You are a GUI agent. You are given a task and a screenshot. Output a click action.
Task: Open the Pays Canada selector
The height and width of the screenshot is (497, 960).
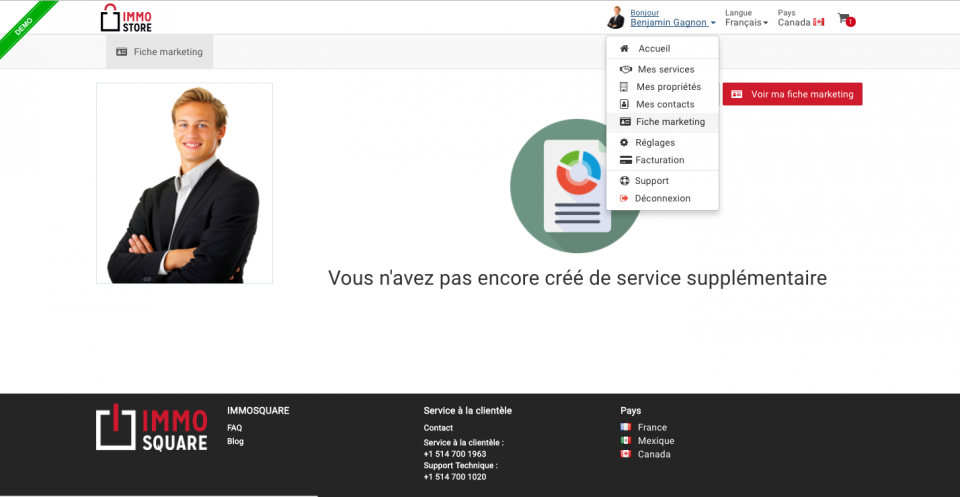pyautogui.click(x=801, y=18)
